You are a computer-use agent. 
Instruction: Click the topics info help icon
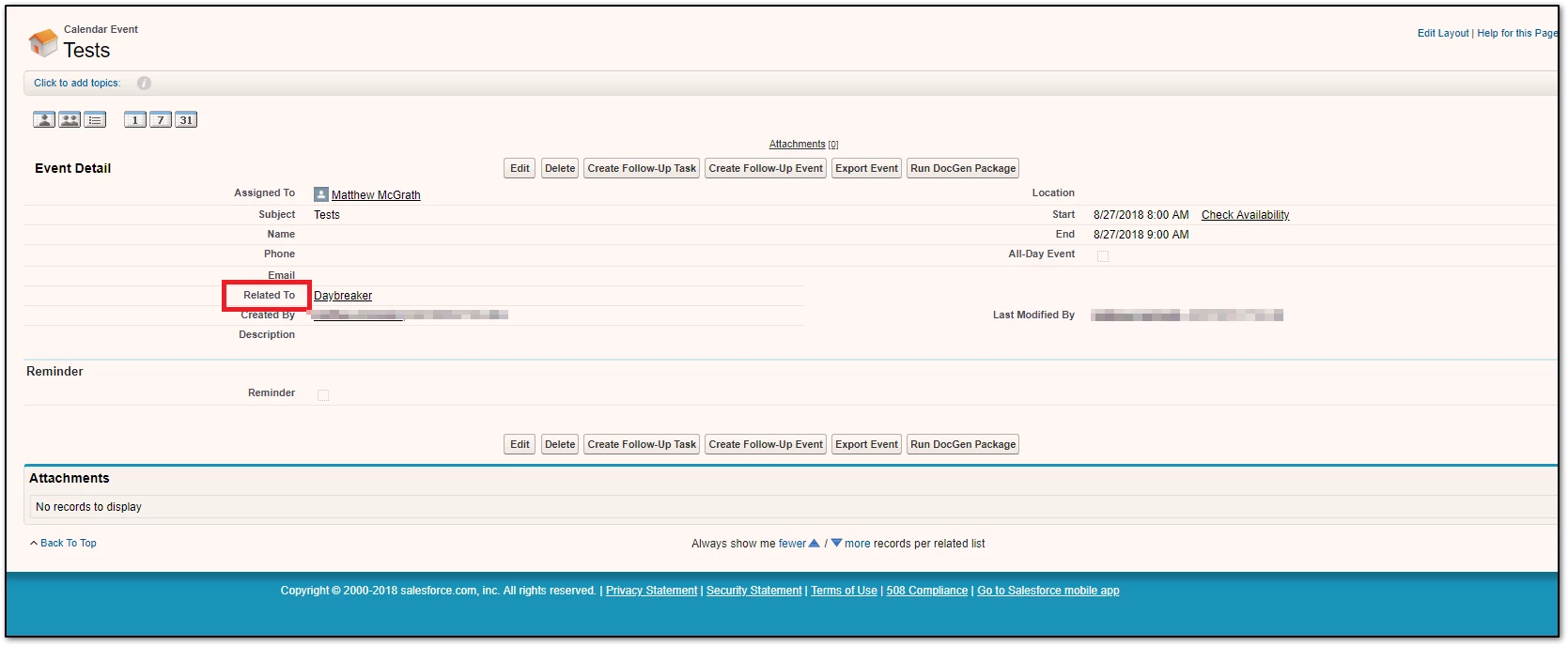click(144, 83)
